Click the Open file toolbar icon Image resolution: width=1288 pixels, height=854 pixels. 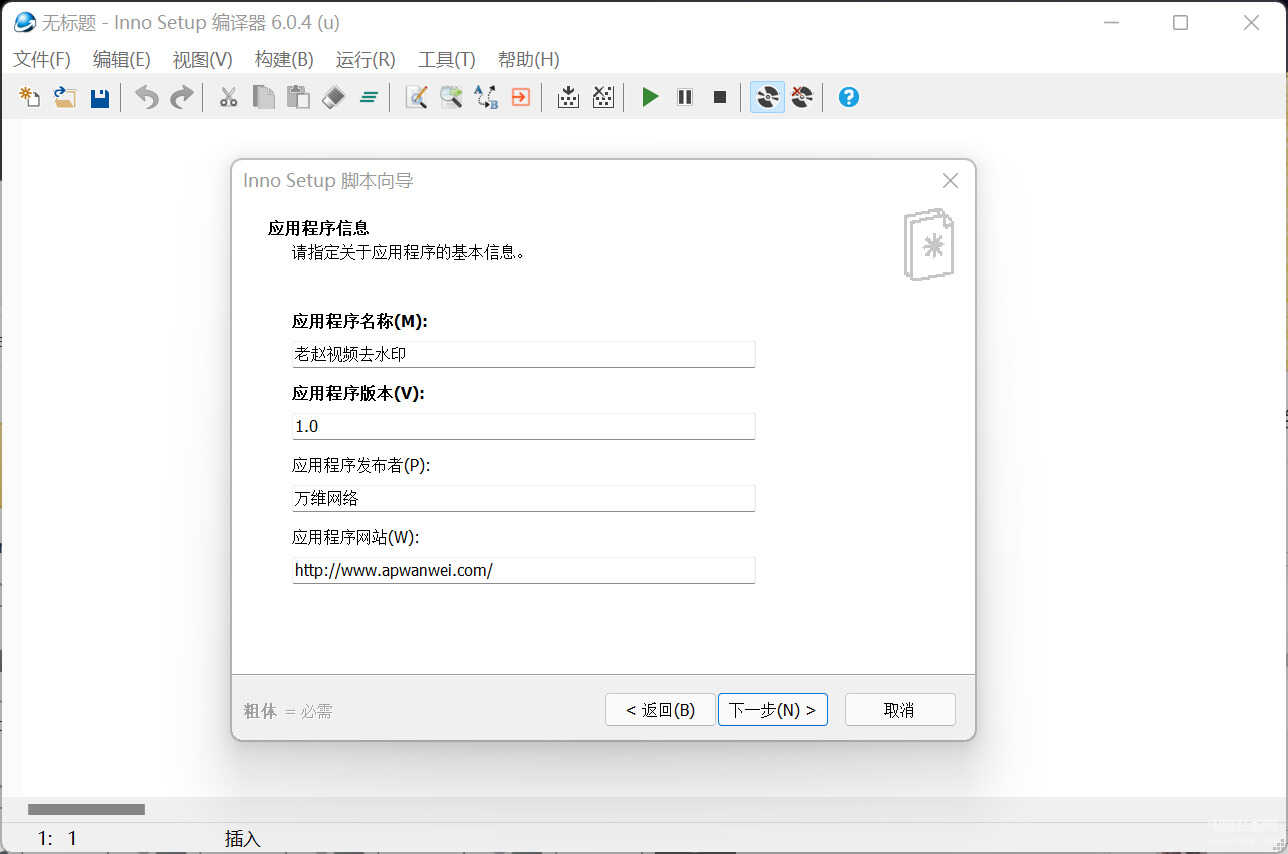65,97
